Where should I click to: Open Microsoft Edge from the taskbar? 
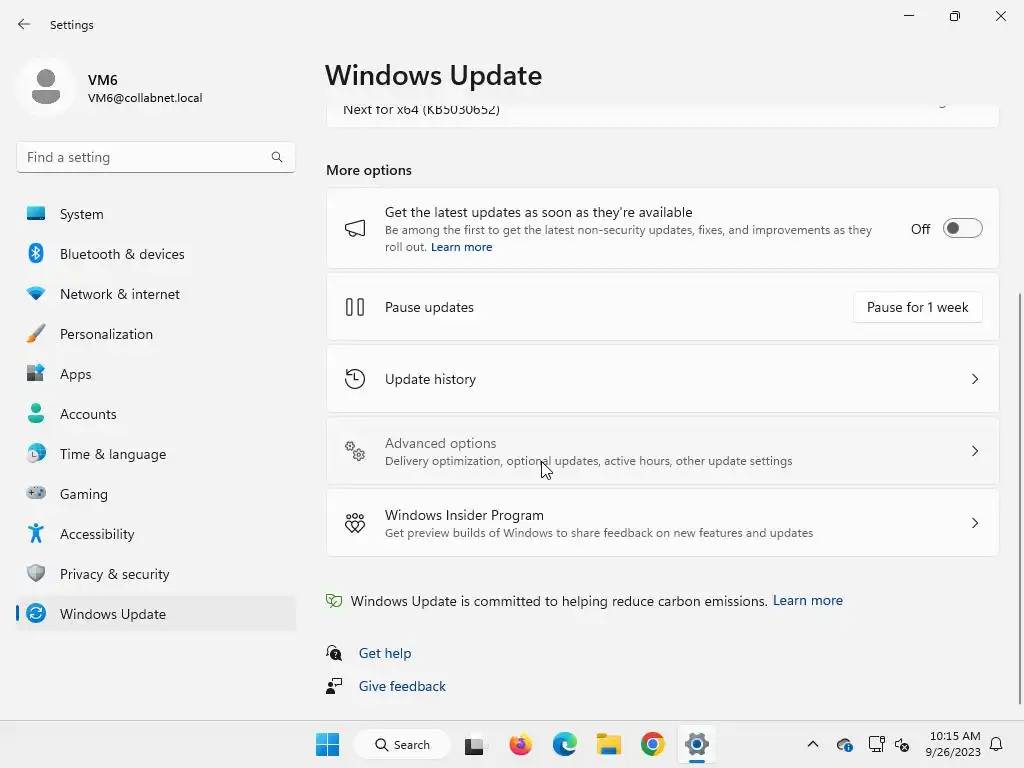(x=564, y=744)
